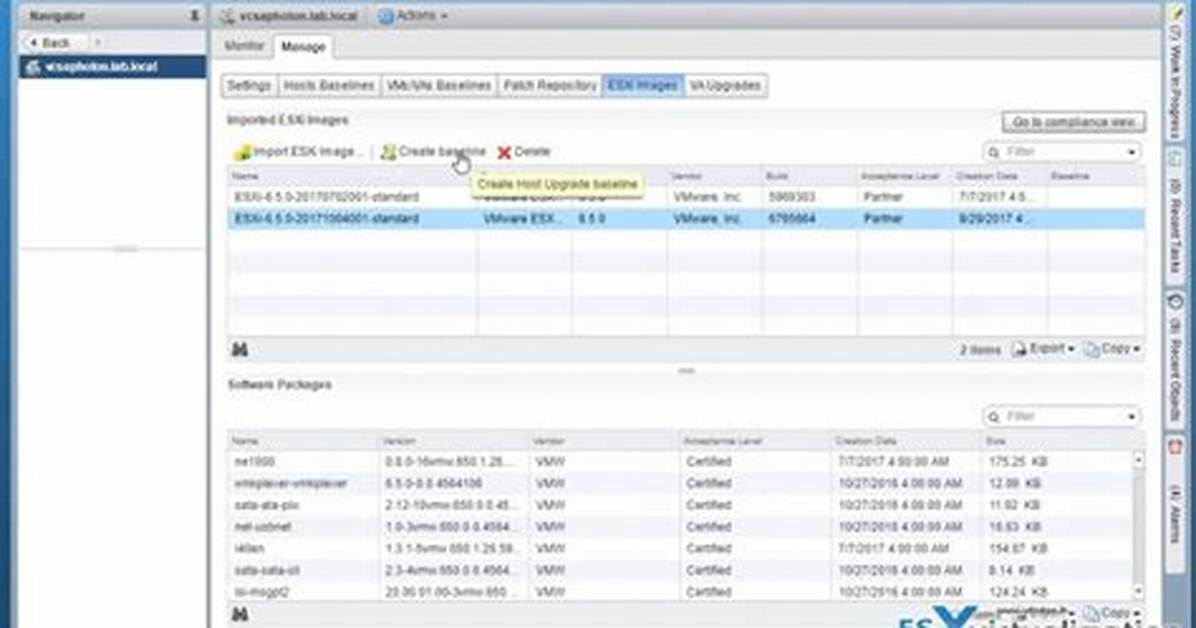Click the Back button label in Navigator
Viewport: 1196px width, 628px height.
pos(55,43)
